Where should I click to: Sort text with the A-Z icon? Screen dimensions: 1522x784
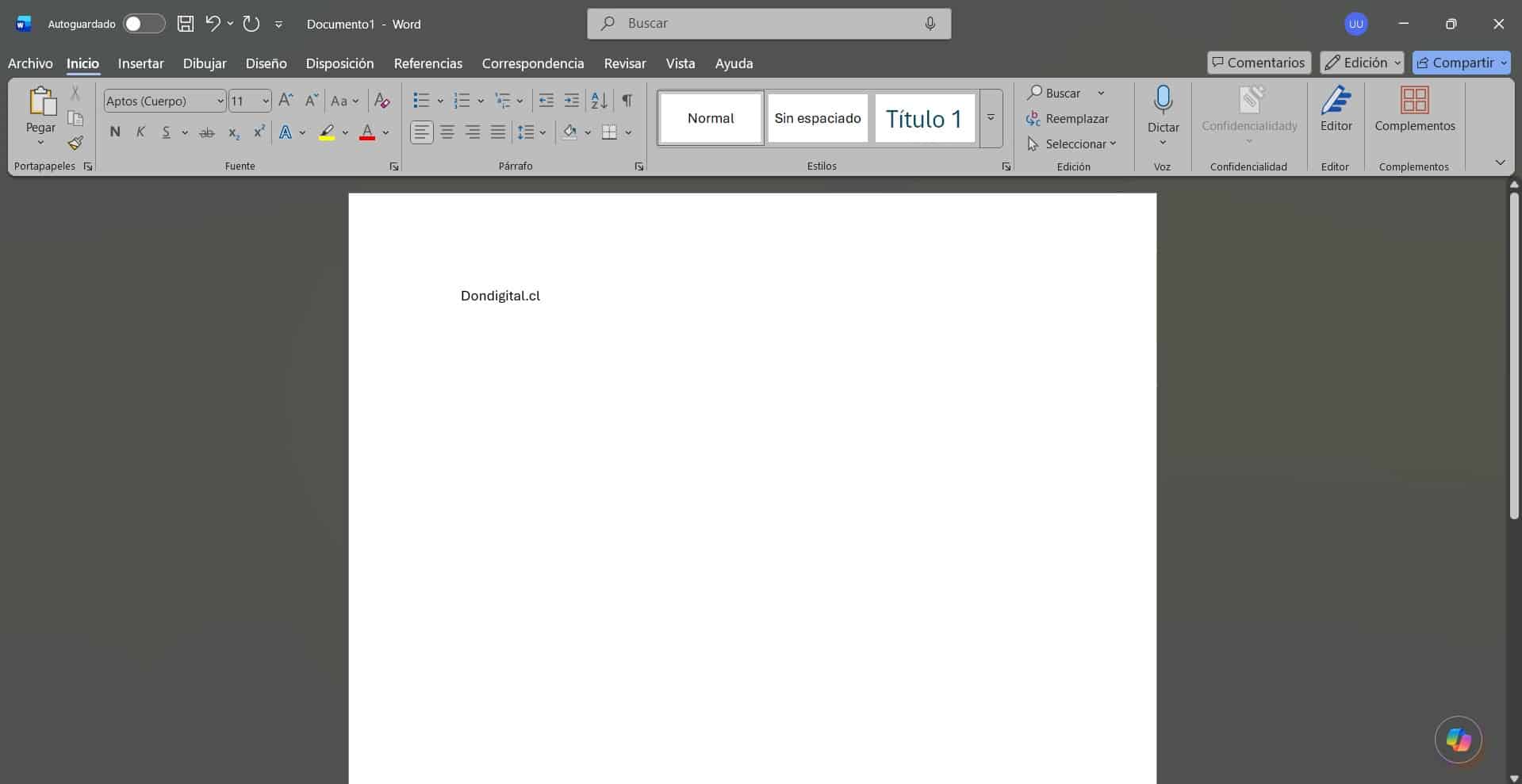point(600,101)
